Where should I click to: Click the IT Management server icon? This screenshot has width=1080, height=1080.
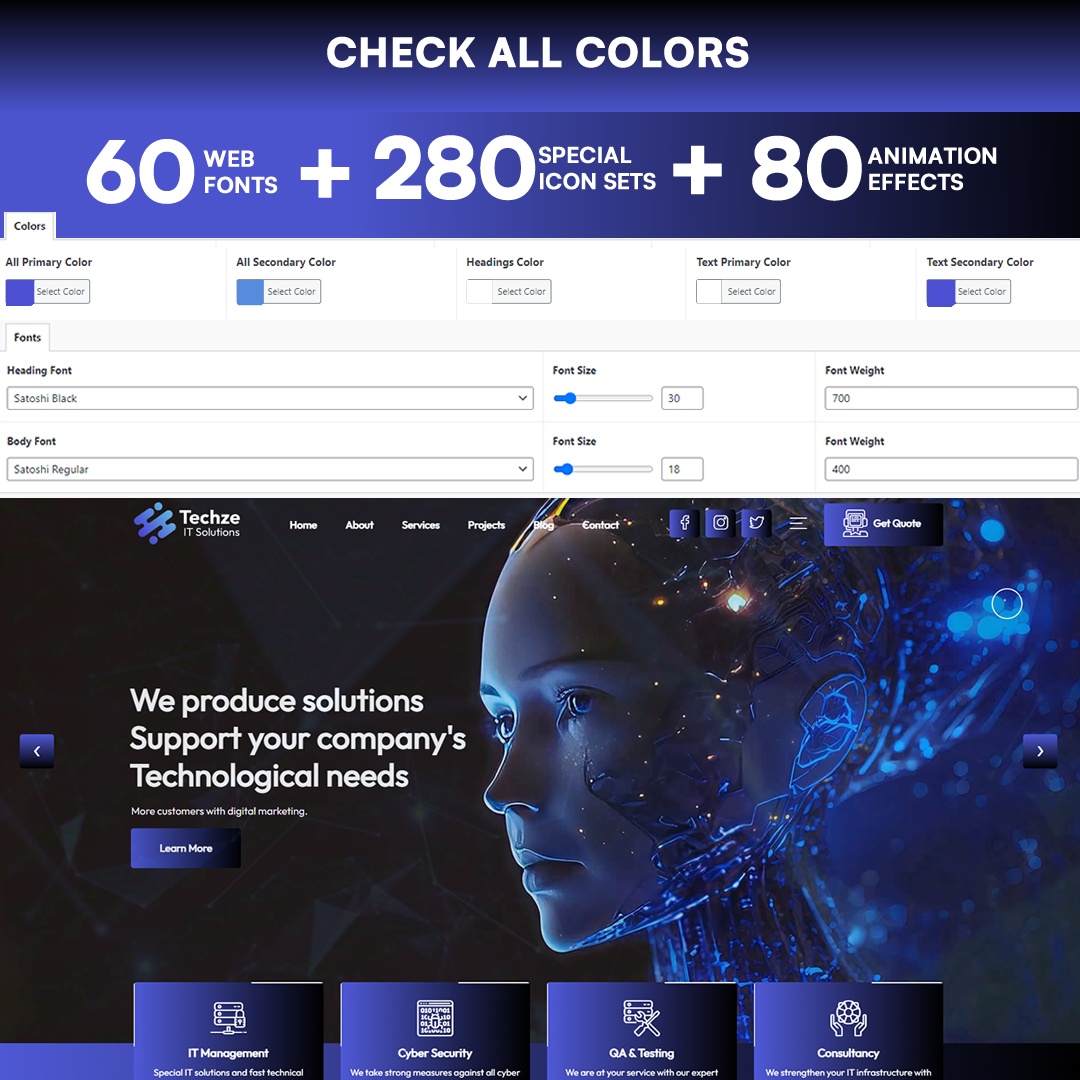[228, 1018]
